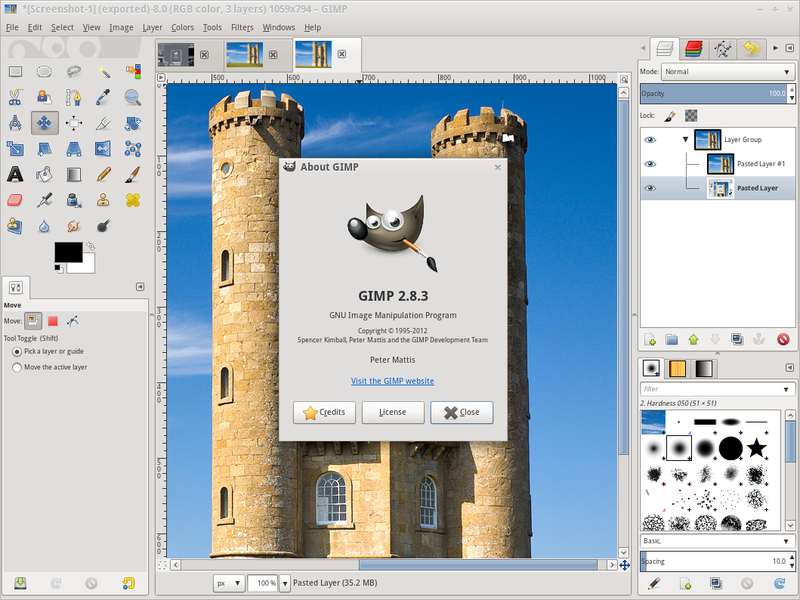Select the Ellipse Select tool
Screen dimensions: 800x600
coord(44,71)
